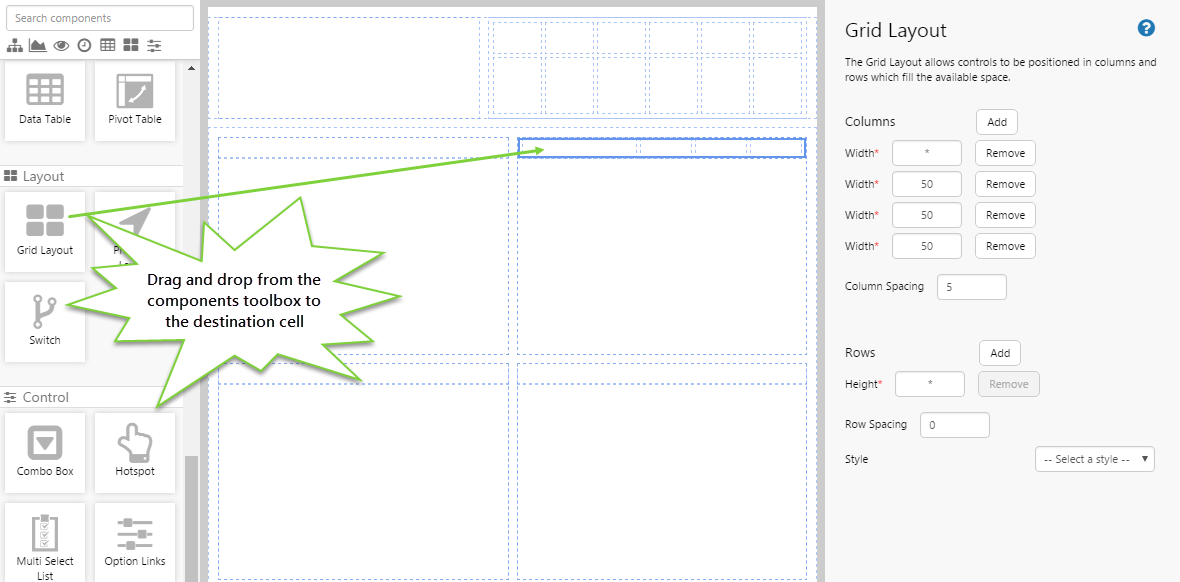This screenshot has height=582, width=1180.
Task: Select the Option Links component
Action: tap(135, 542)
